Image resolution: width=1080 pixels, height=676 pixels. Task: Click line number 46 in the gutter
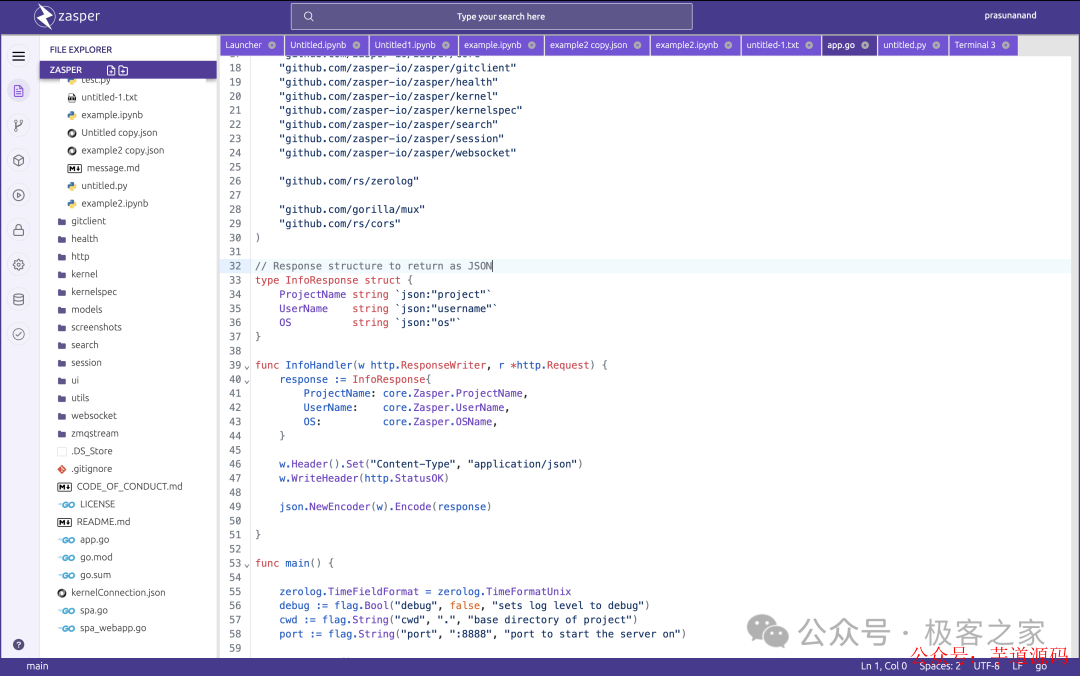pos(235,464)
